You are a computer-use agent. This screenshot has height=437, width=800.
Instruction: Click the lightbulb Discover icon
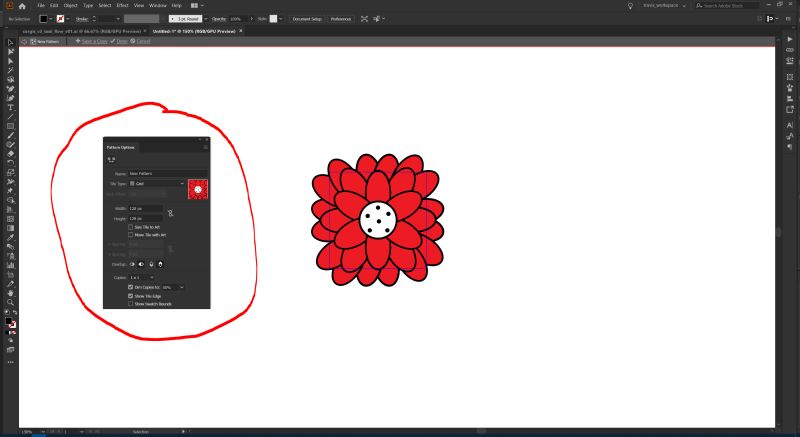click(630, 6)
